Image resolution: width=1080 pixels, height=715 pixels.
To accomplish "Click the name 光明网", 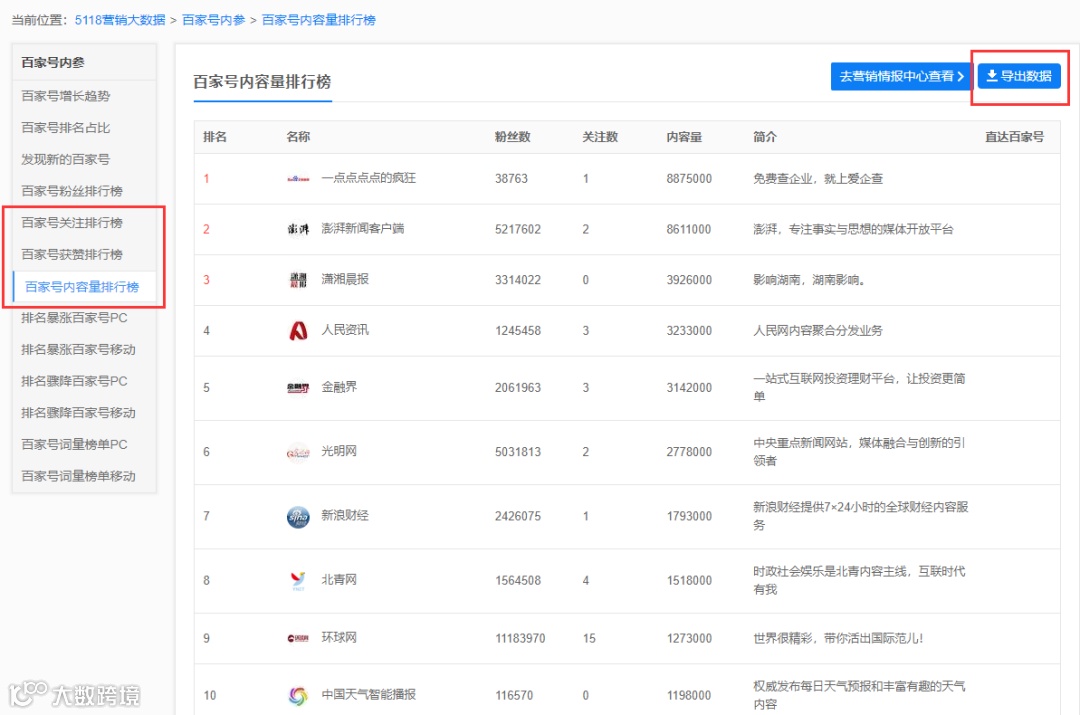I will [339, 451].
